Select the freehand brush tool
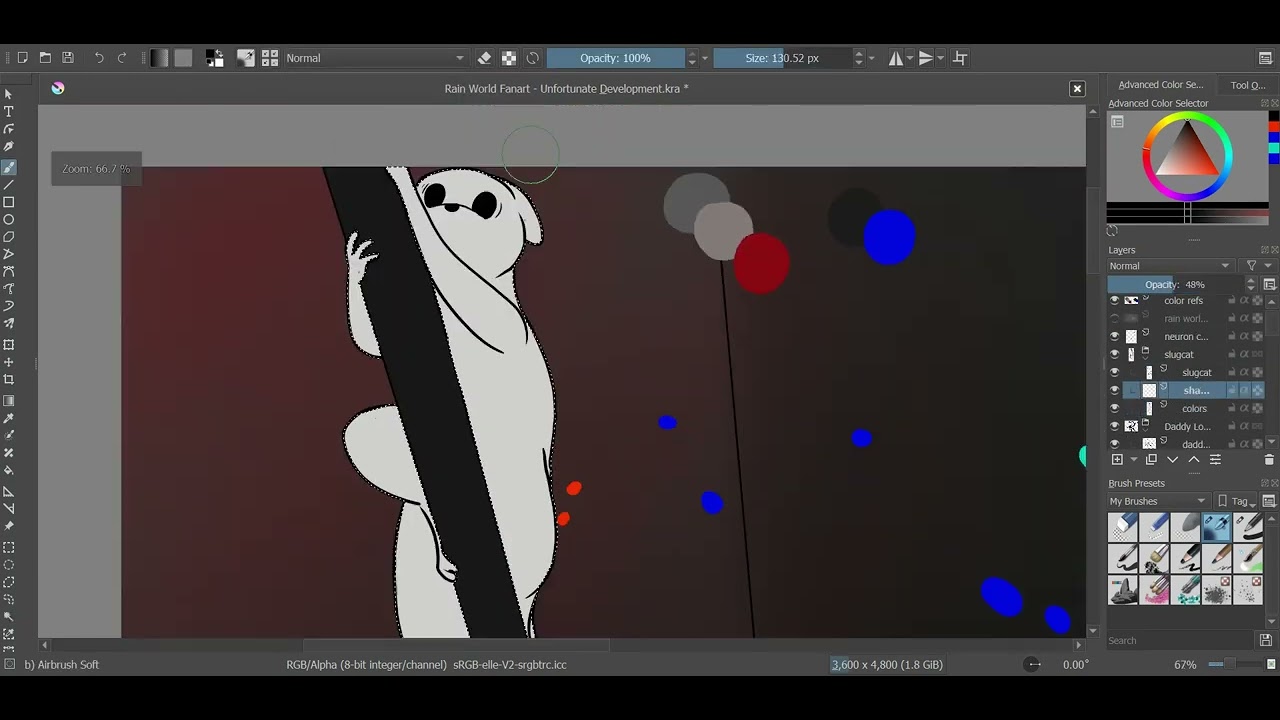This screenshot has height=720, width=1280. tap(9, 167)
